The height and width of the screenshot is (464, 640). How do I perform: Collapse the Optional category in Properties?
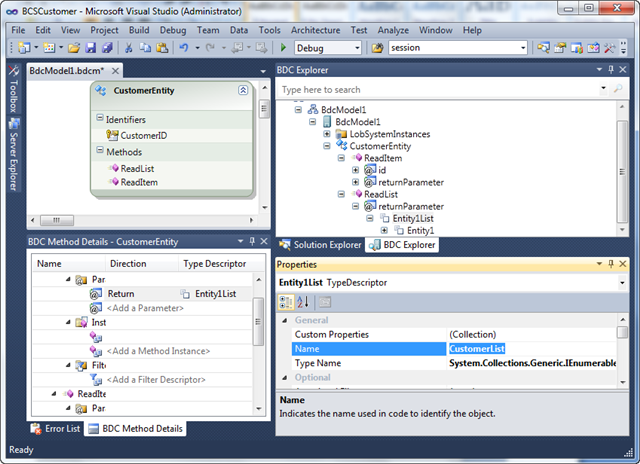tap(285, 377)
